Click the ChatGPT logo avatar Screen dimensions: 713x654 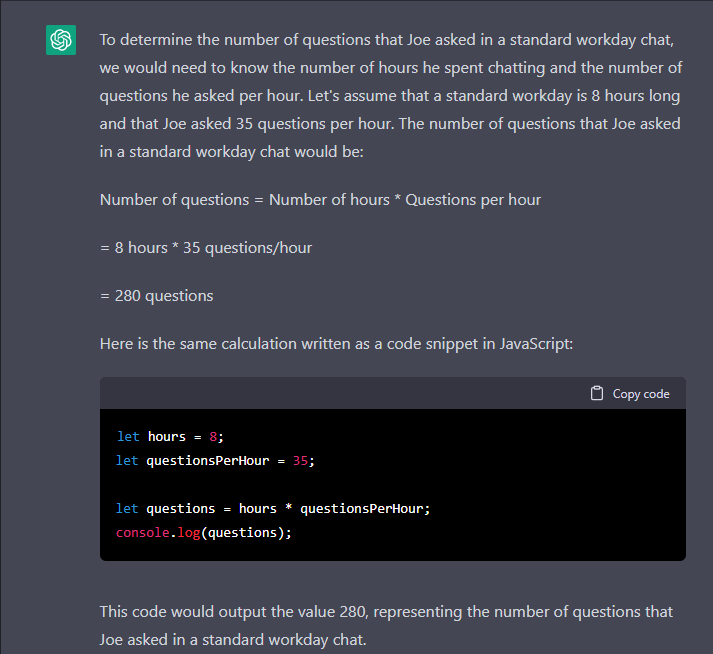click(x=61, y=40)
